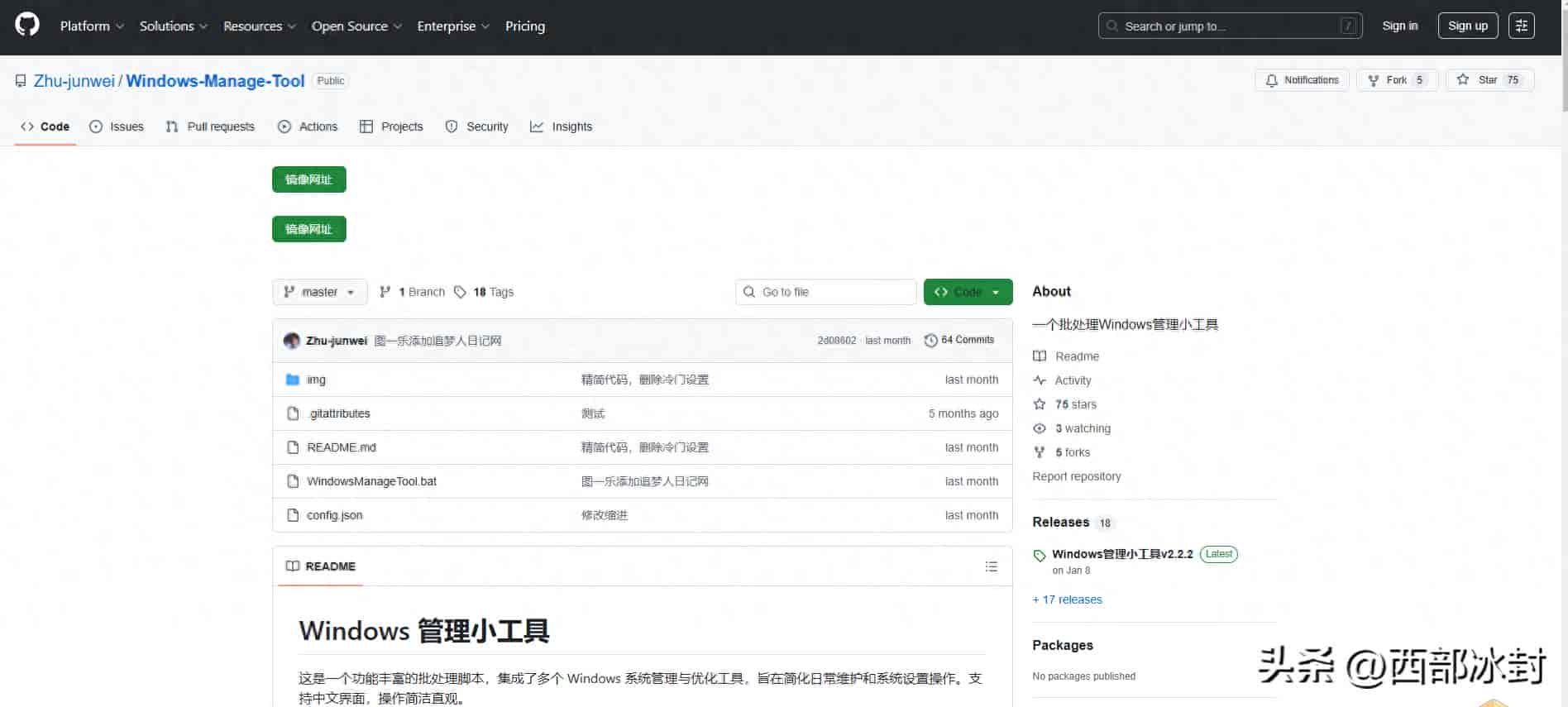The image size is (1568, 707).
Task: Click the Packages heading
Action: (1062, 645)
